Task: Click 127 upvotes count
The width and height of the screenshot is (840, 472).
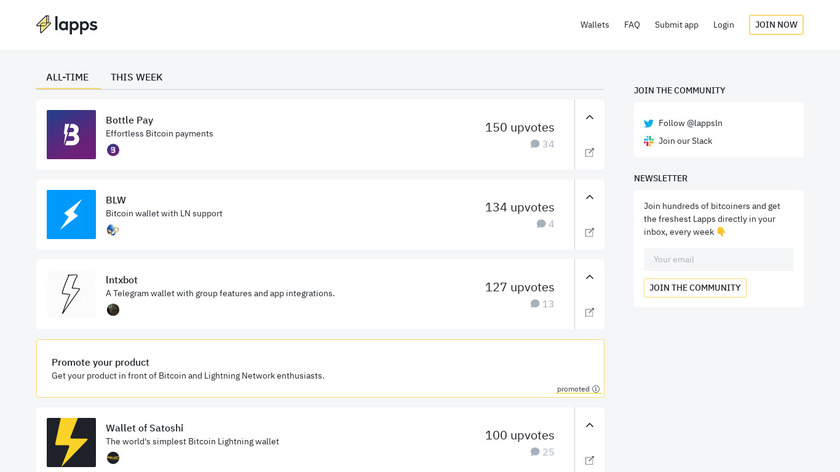Action: point(520,287)
